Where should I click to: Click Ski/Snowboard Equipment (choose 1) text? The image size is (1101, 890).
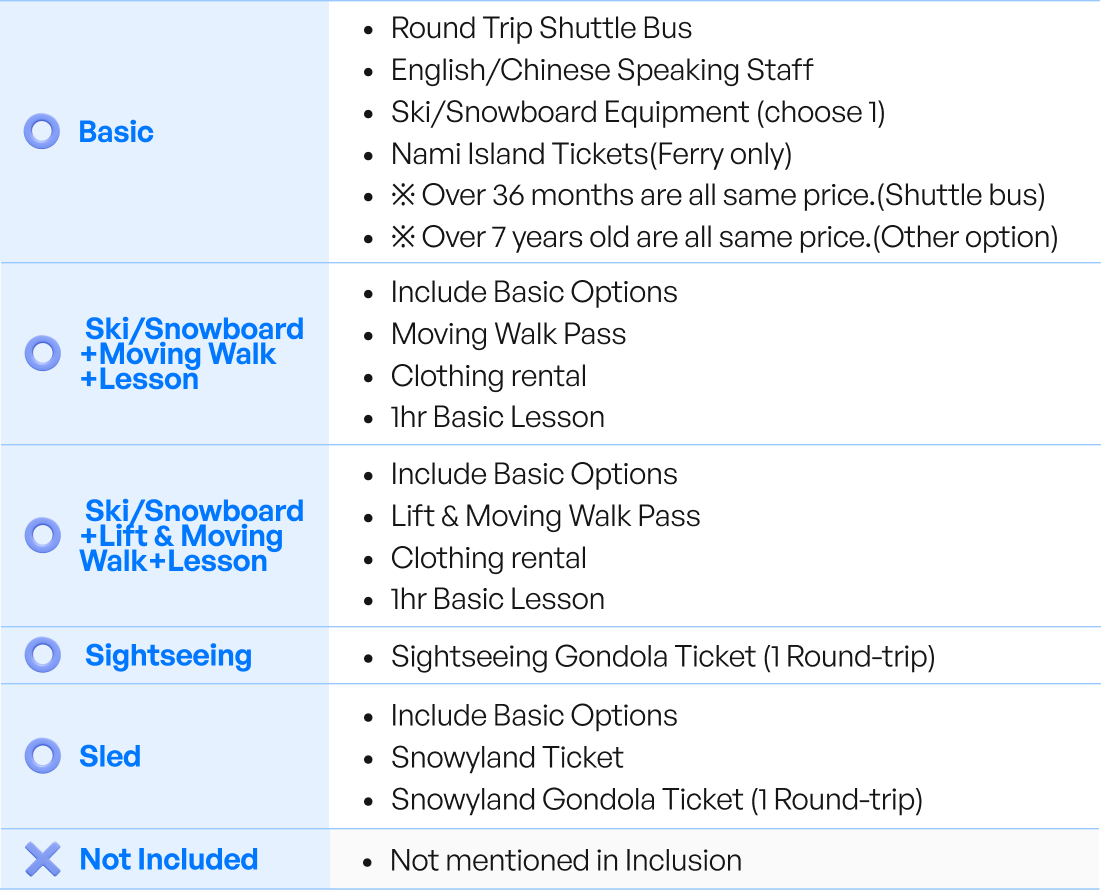point(638,112)
